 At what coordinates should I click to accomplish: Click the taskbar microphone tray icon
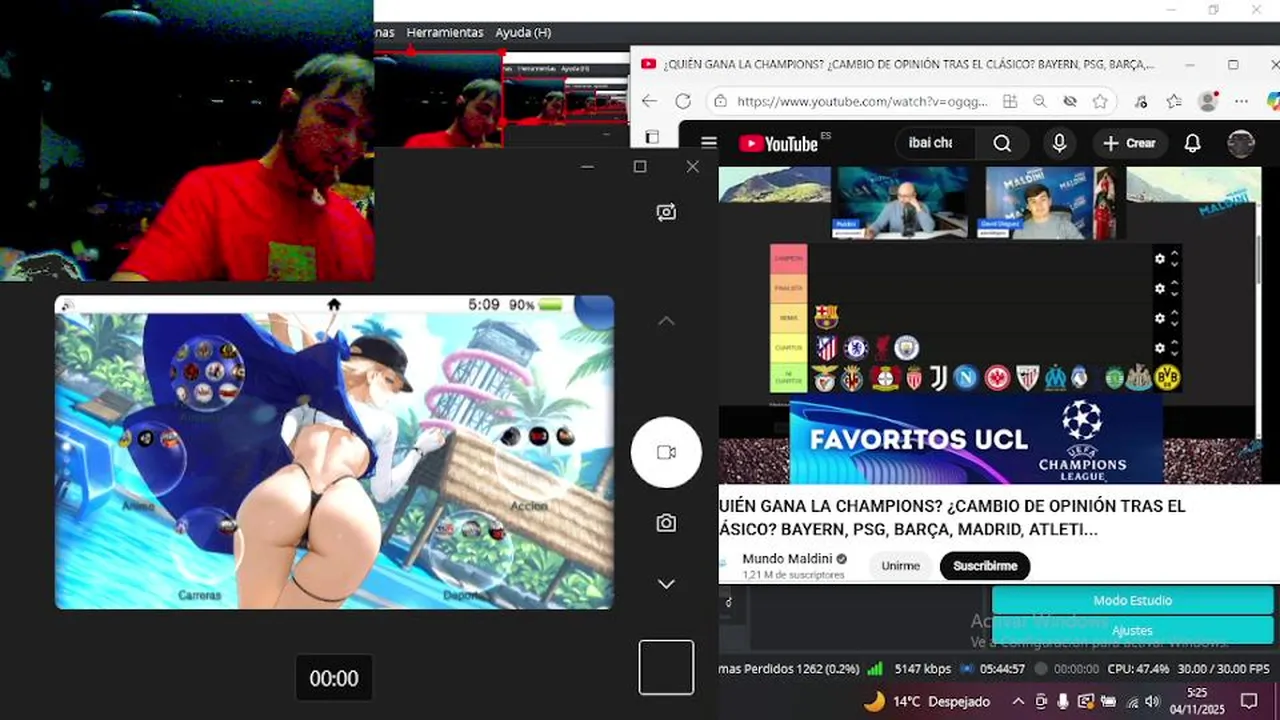pyautogui.click(x=1063, y=701)
